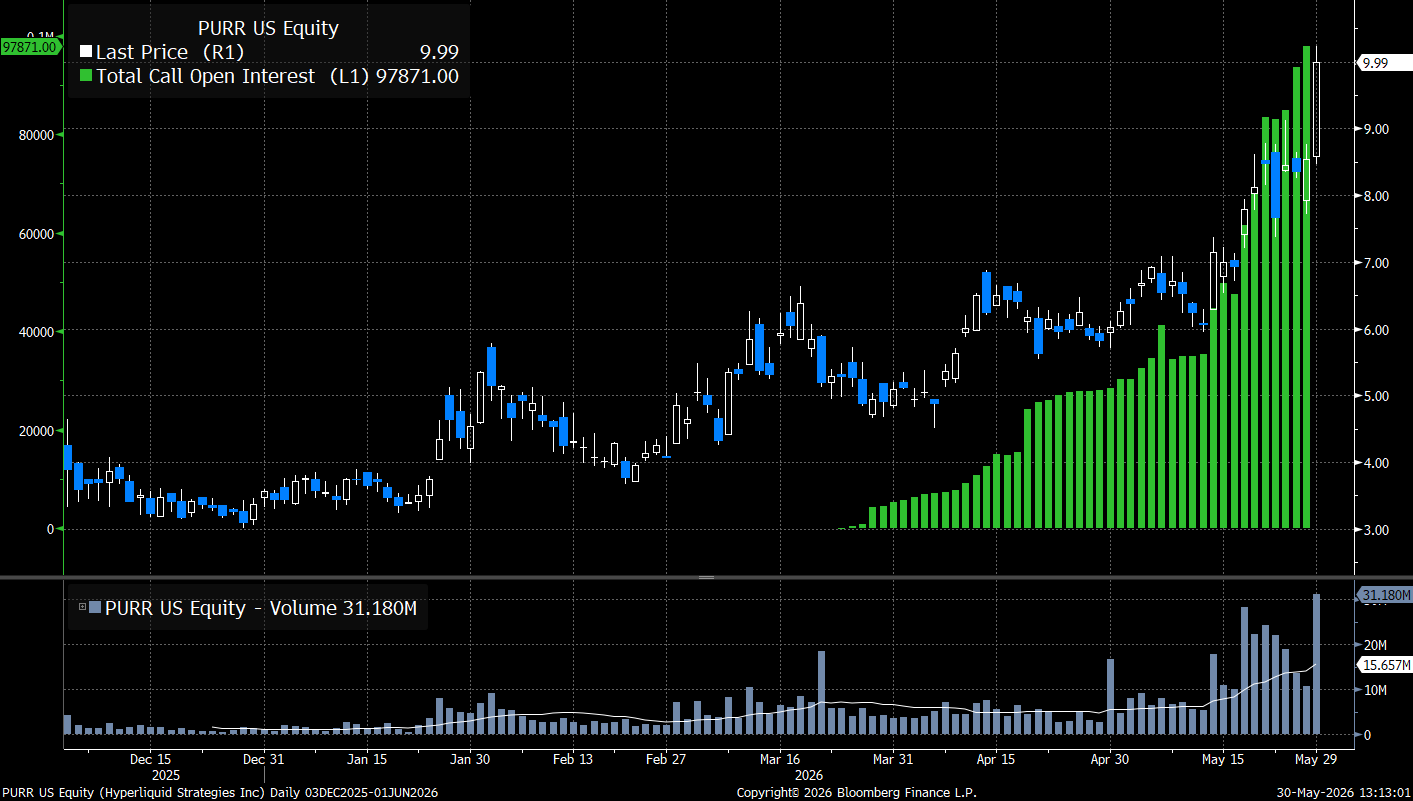Click "5.00" on the right price axis
This screenshot has height=801, width=1413.
pos(1375,396)
